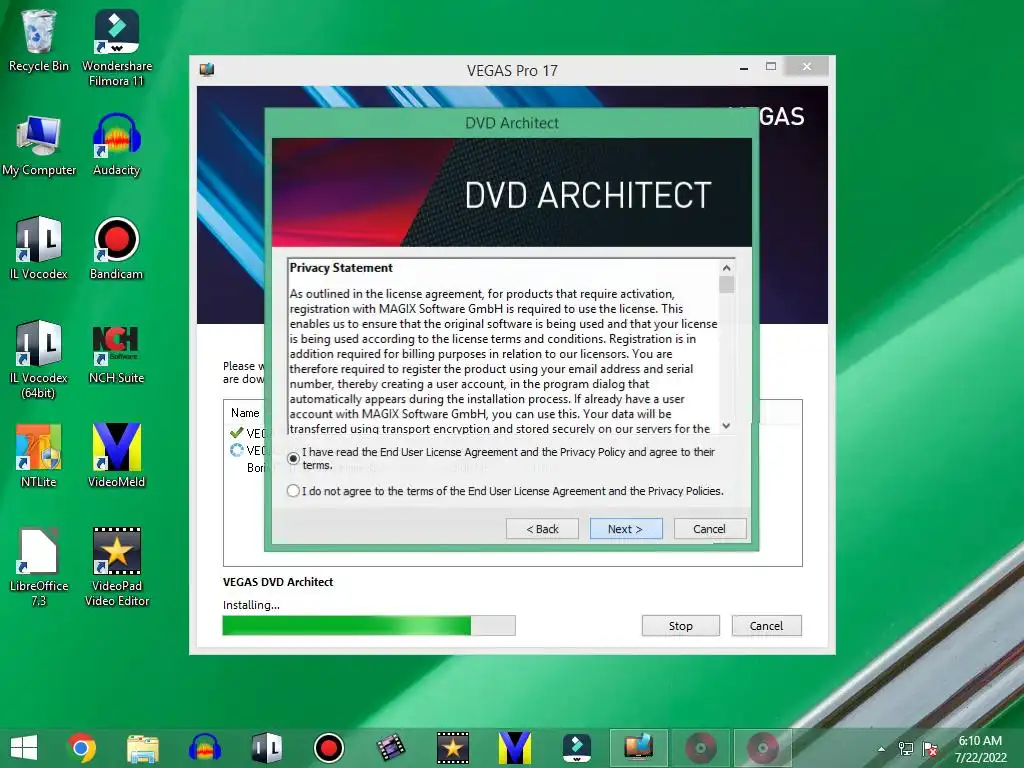The image size is (1024, 768).
Task: Open Action Center flag tray icon
Action: 931,749
